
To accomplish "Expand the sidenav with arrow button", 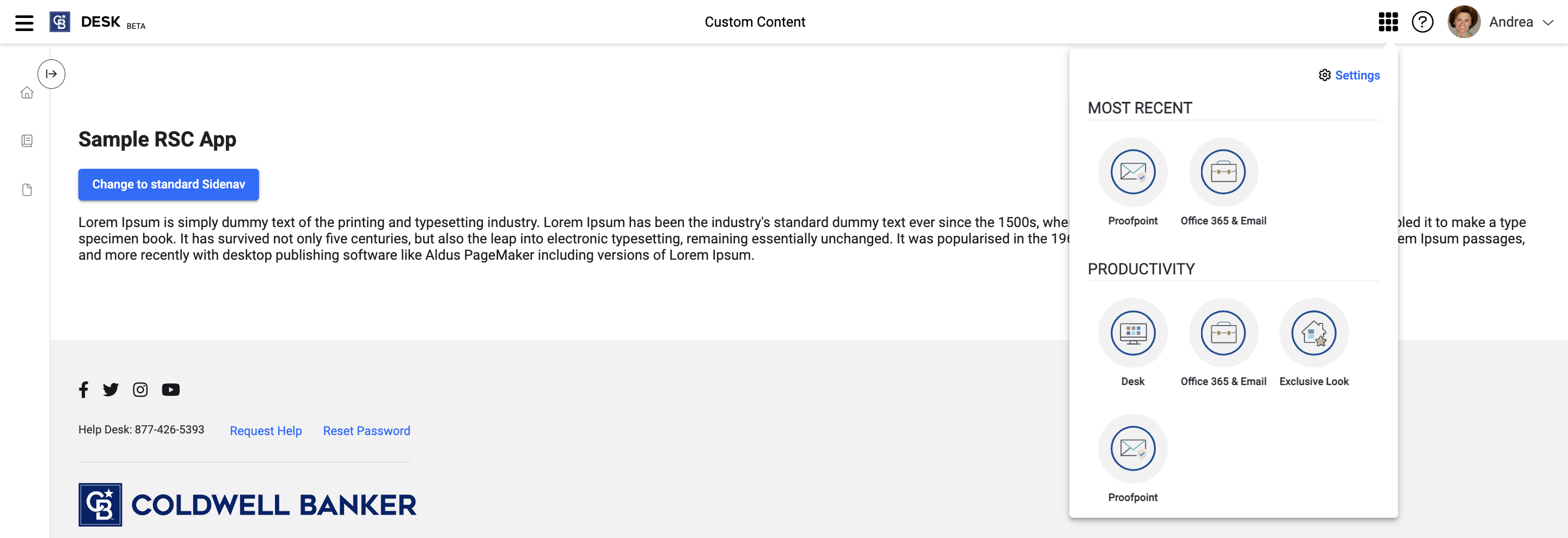I will coord(51,74).
